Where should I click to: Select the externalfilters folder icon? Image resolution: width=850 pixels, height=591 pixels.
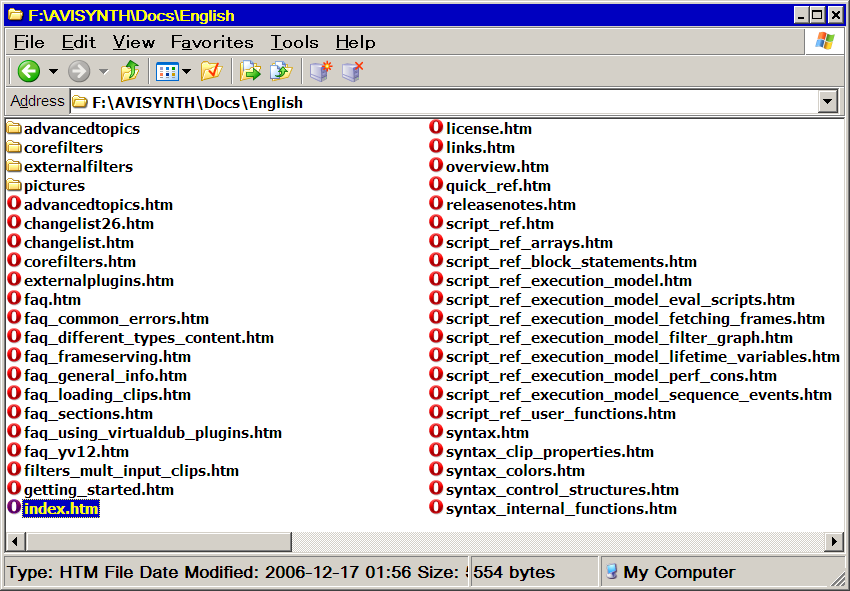coord(14,166)
